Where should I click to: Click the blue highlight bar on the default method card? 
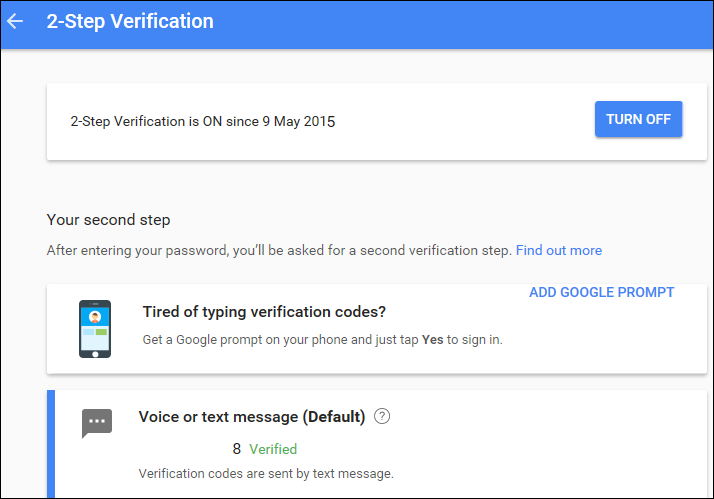point(51,444)
